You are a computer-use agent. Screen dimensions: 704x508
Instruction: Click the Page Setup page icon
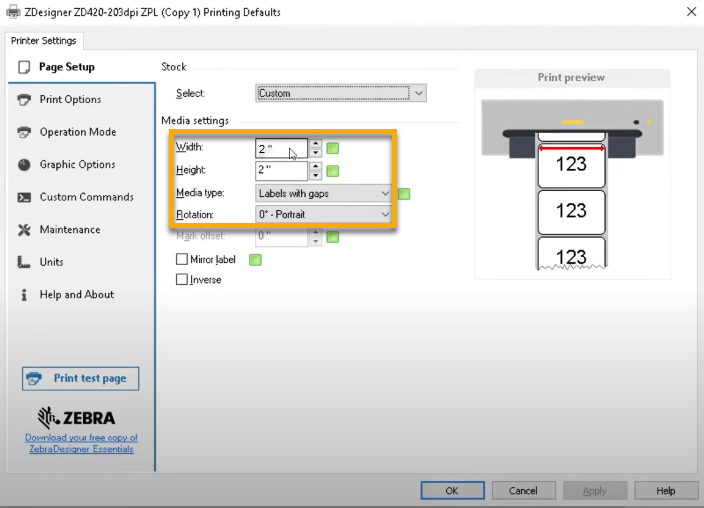point(24,67)
